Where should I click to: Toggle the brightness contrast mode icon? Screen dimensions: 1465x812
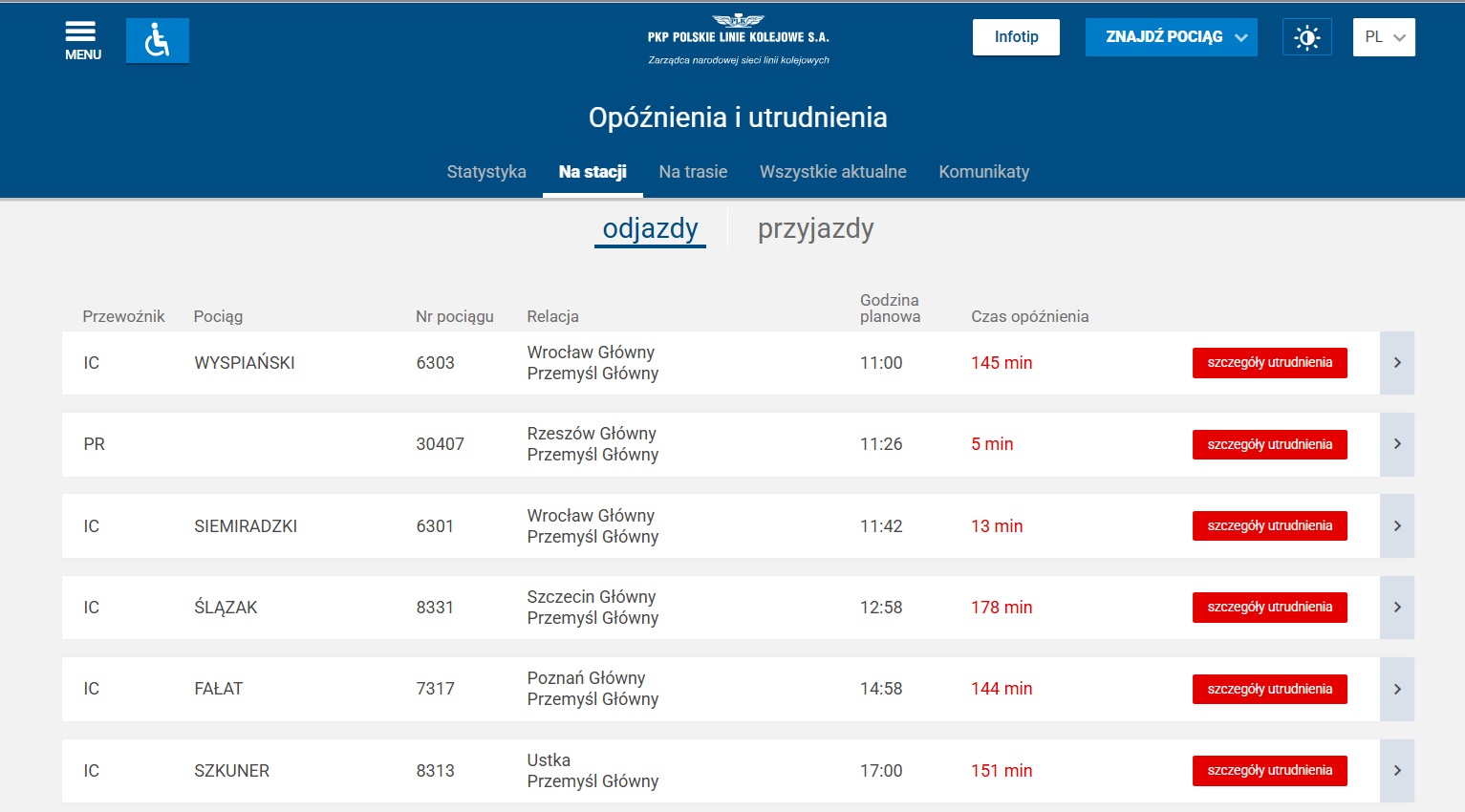click(1306, 37)
